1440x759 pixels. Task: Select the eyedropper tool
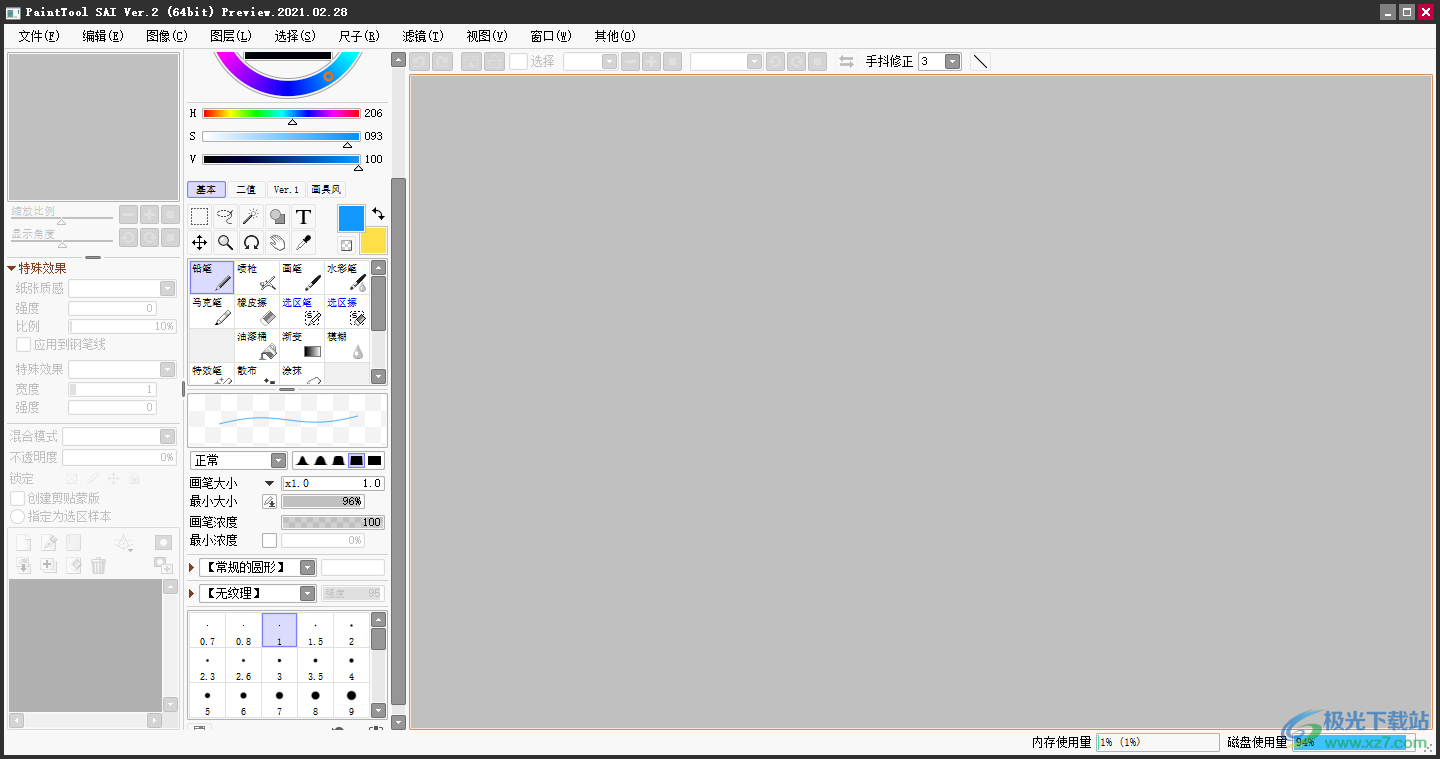point(304,242)
